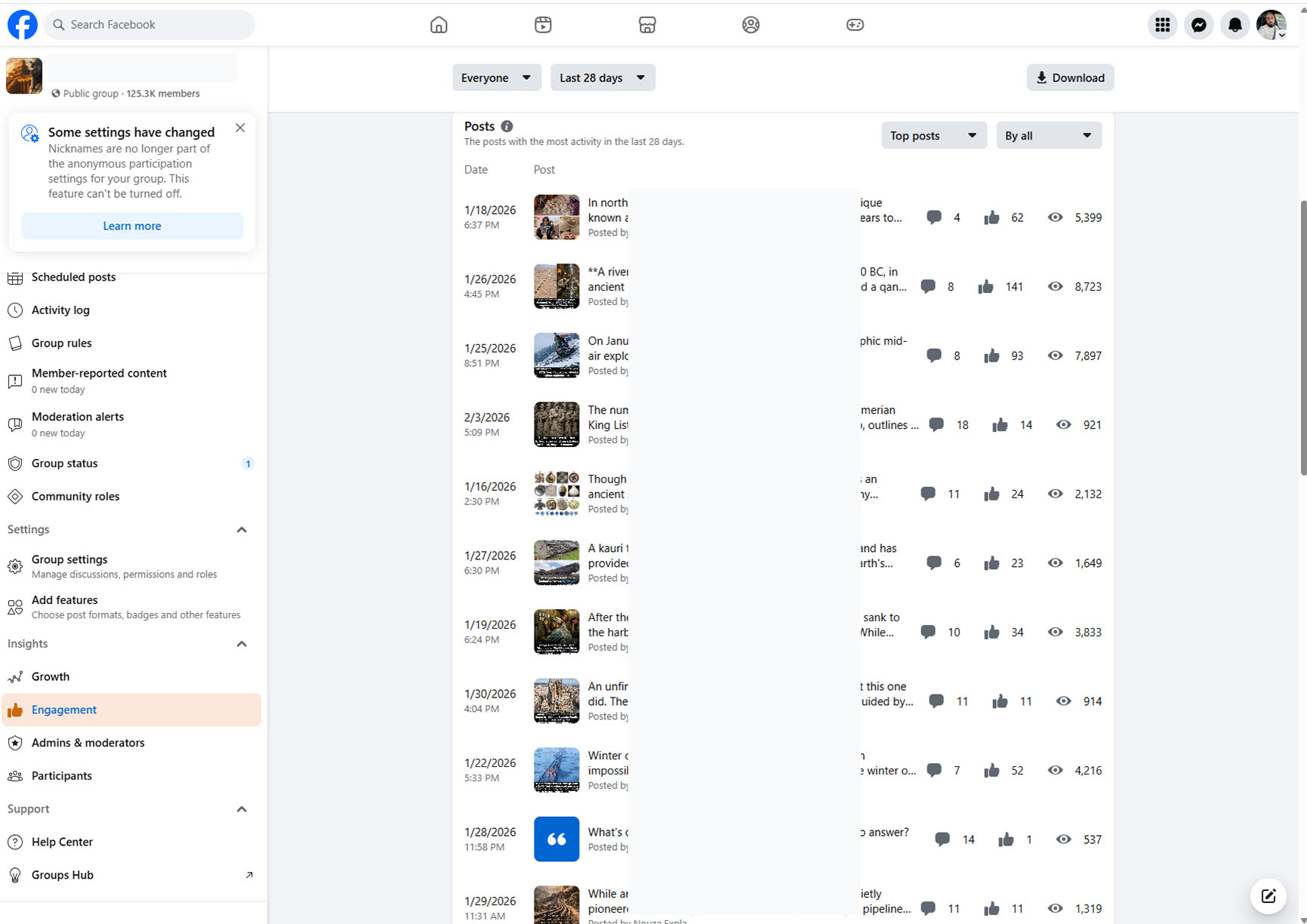The image size is (1307, 924).
Task: Click the new message compose icon
Action: pos(1268,896)
